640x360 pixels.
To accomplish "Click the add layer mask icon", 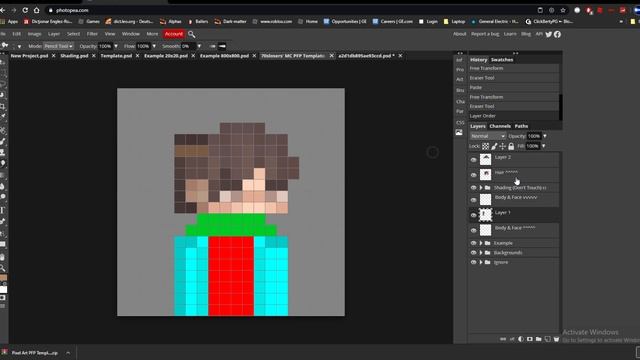I will pos(529,339).
